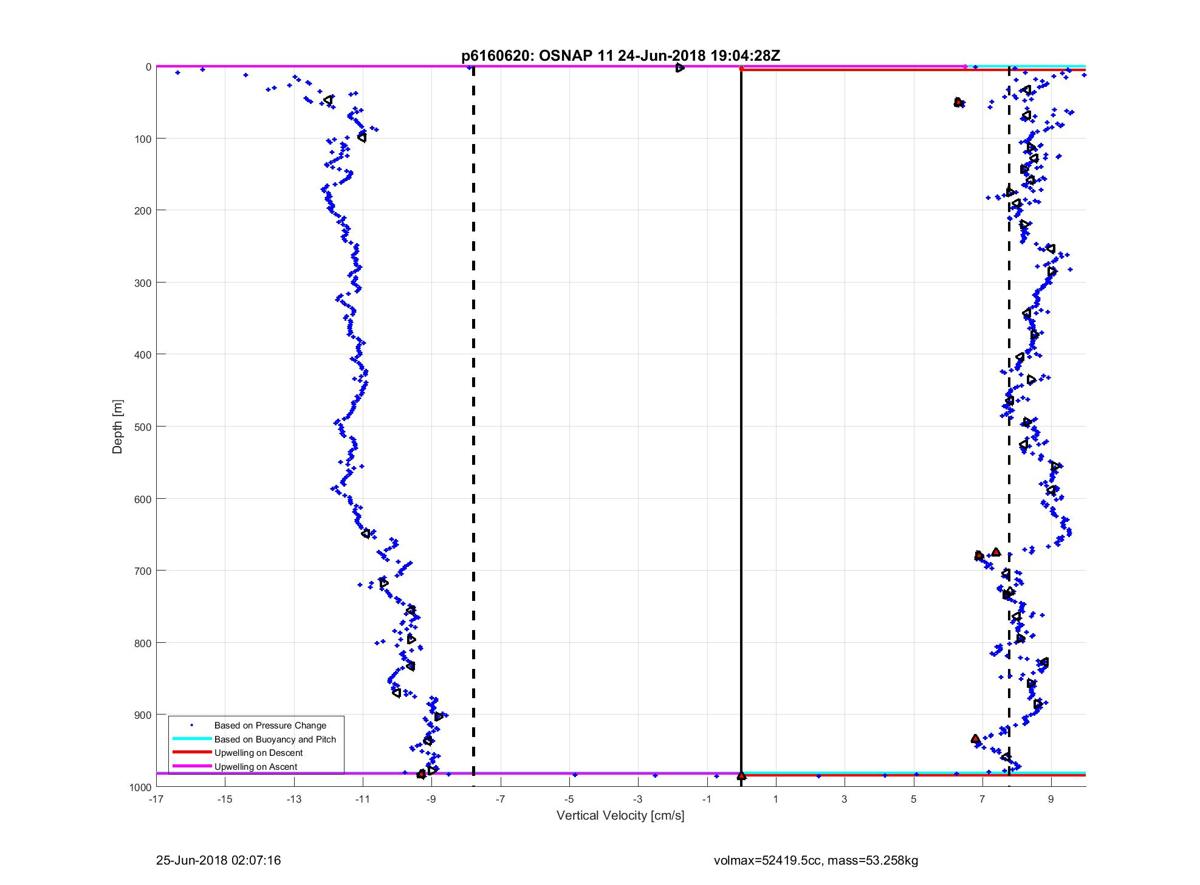Image resolution: width=1200 pixels, height=885 pixels.
Task: Click the depth axis tick label '200'
Action: pyautogui.click(x=142, y=211)
